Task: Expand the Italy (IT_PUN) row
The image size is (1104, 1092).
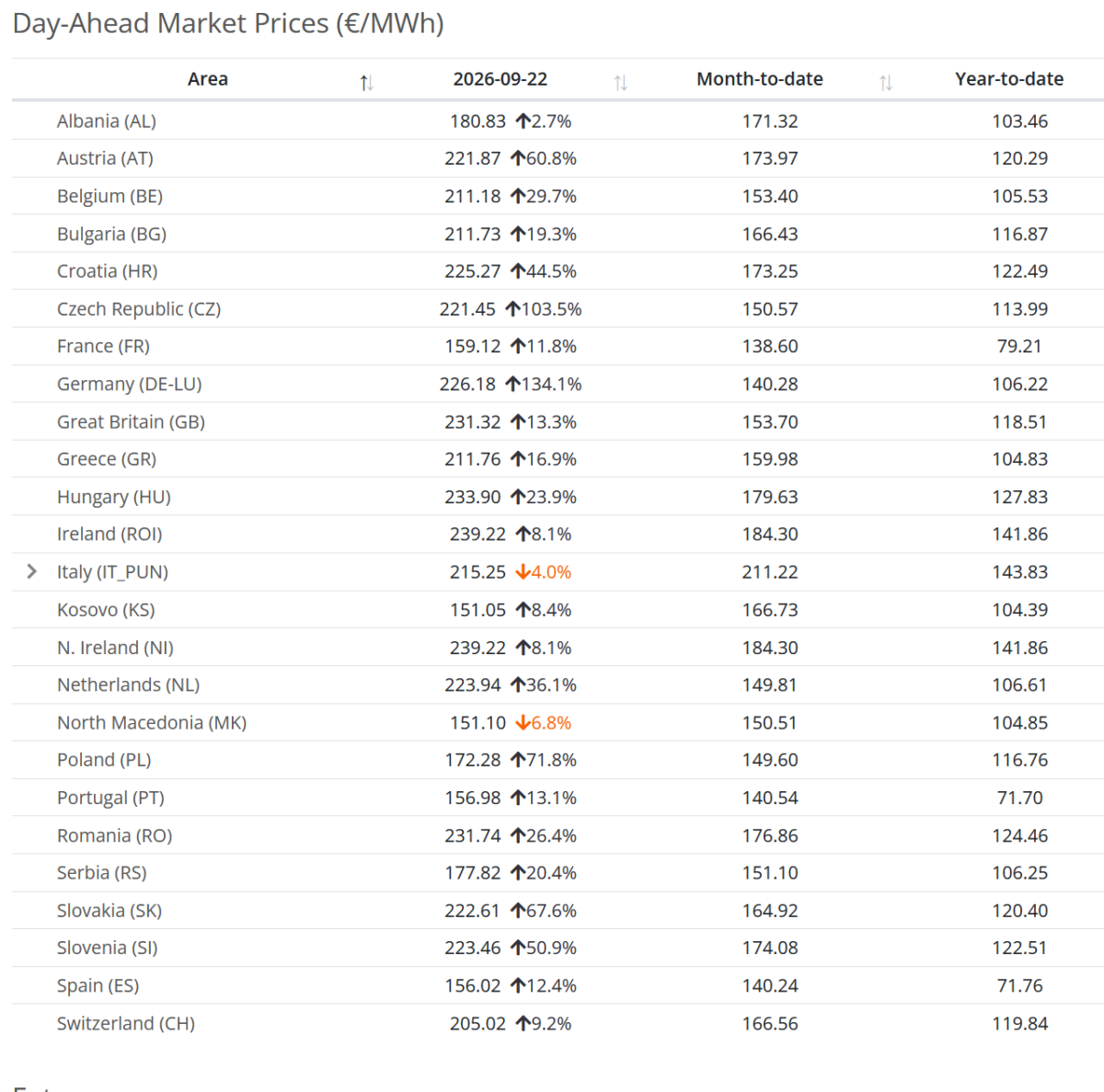Action: pyautogui.click(x=32, y=571)
